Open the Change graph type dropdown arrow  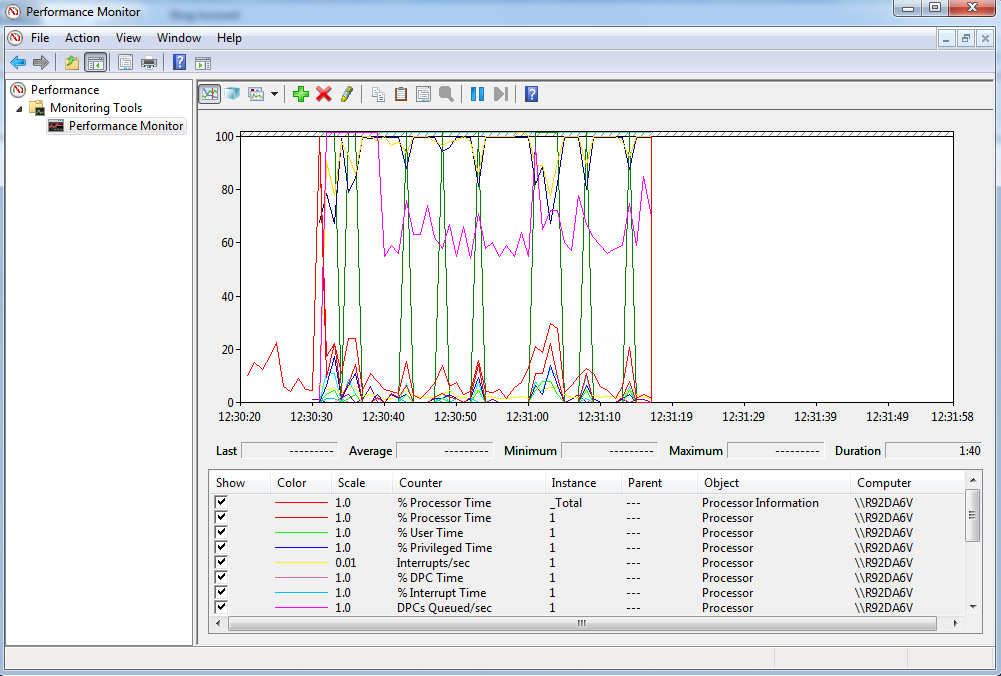click(x=274, y=94)
